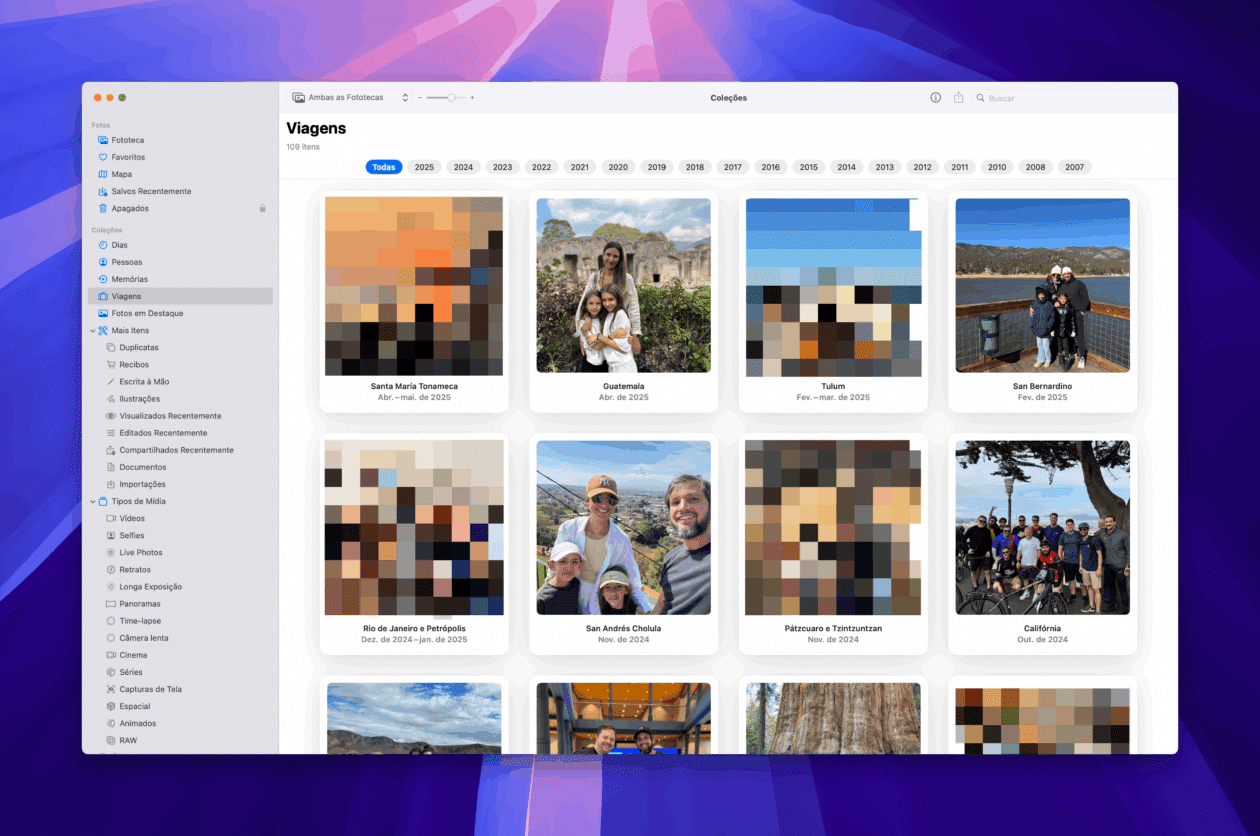The width and height of the screenshot is (1260, 836).
Task: Open Rio de Janeiro e Petrópolis trip
Action: point(414,543)
